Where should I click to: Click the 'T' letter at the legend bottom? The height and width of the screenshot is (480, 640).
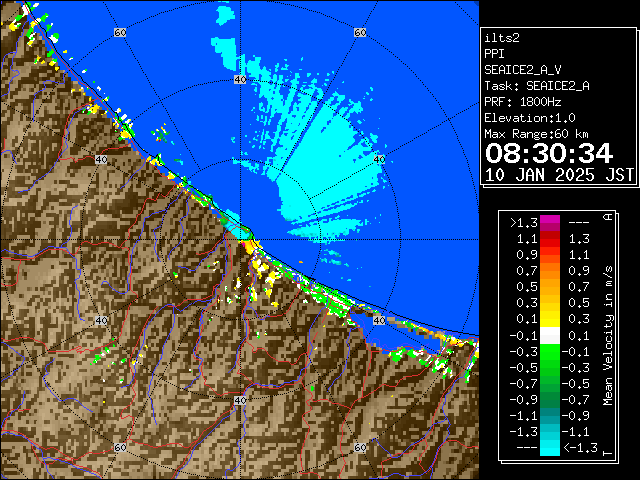pyautogui.click(x=608, y=453)
